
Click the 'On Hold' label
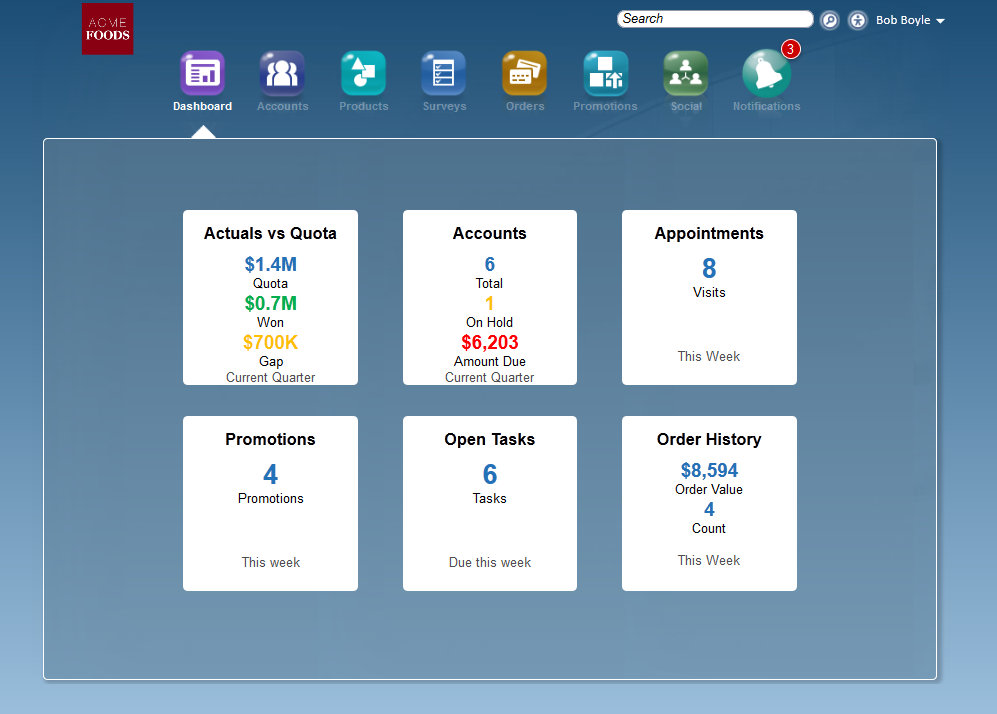coord(490,322)
